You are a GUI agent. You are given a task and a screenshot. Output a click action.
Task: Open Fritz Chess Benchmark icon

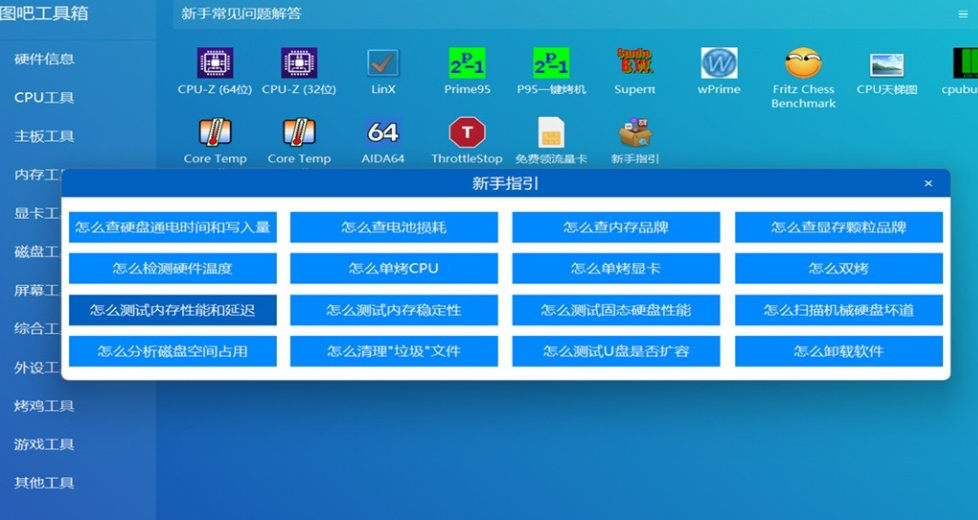pos(803,63)
